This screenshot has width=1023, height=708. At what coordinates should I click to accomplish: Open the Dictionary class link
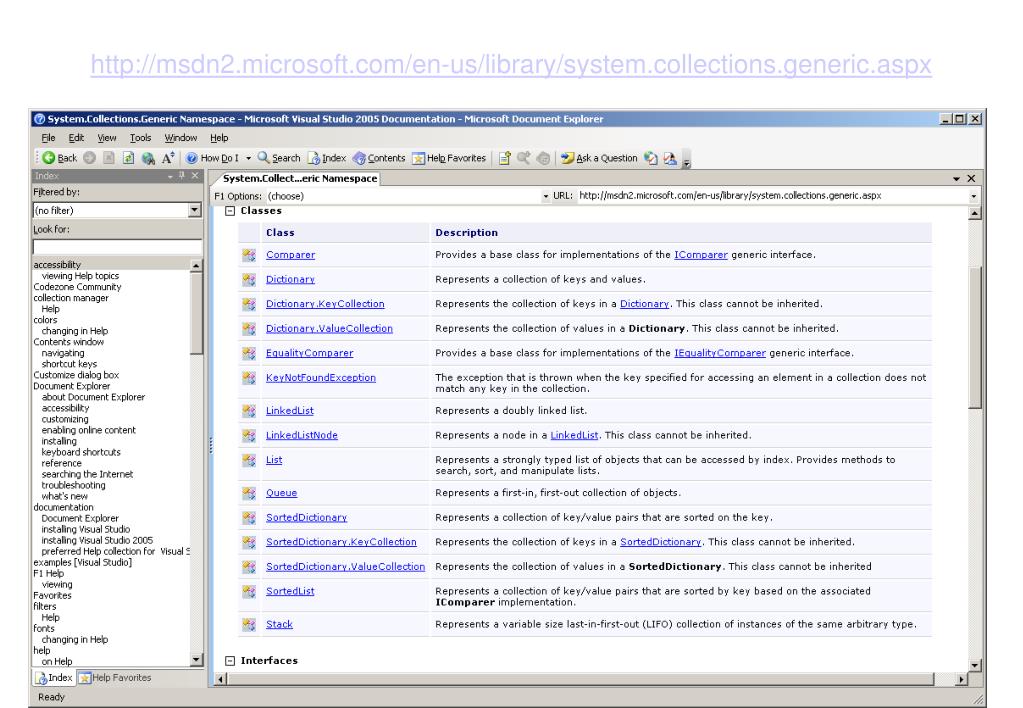[x=290, y=279]
